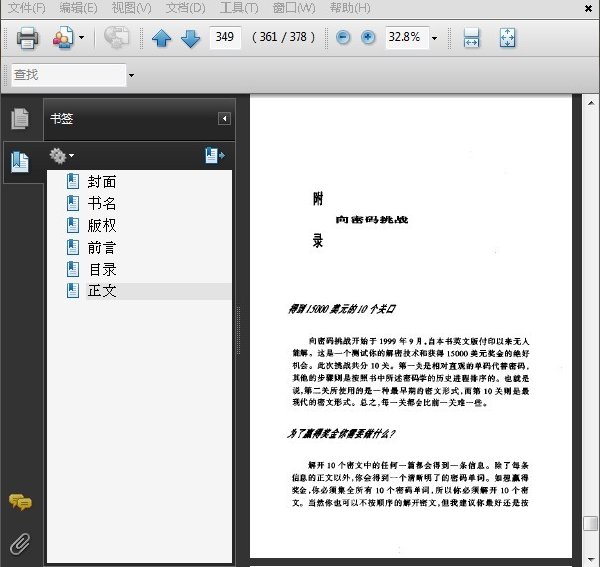Click the bookmark icon beside 目录
The image size is (600, 567).
coord(73,269)
